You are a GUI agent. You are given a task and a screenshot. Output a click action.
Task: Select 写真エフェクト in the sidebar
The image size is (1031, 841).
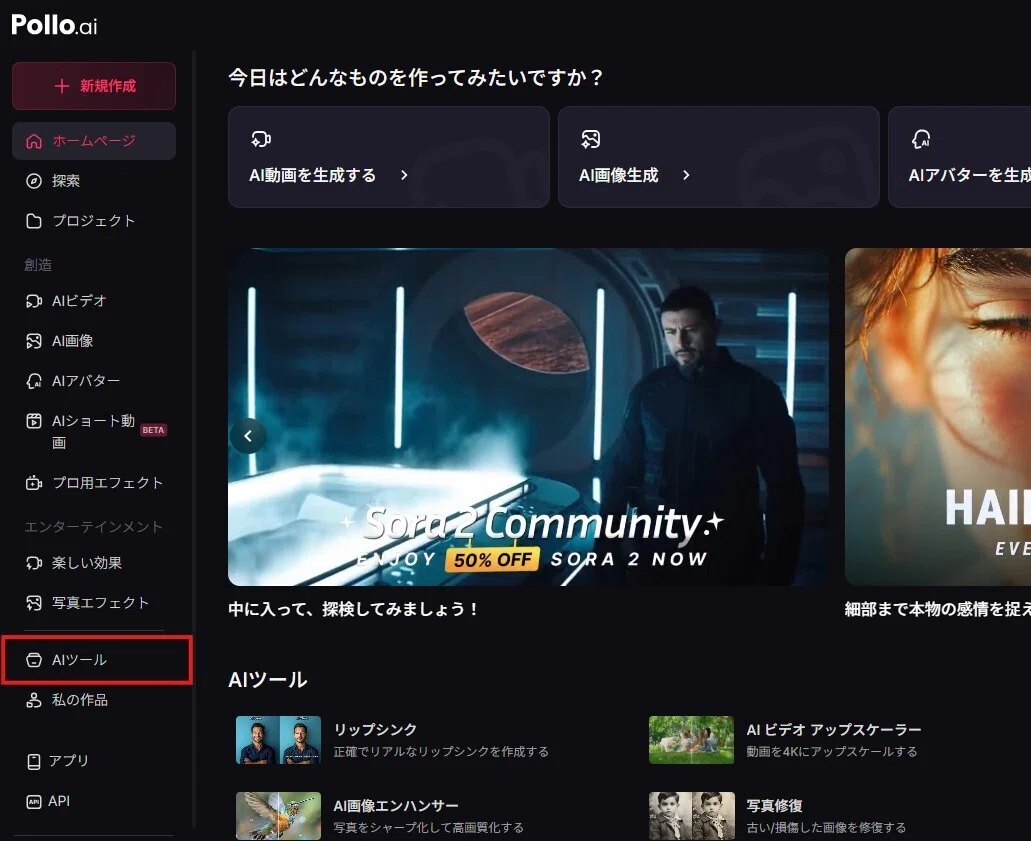click(94, 603)
